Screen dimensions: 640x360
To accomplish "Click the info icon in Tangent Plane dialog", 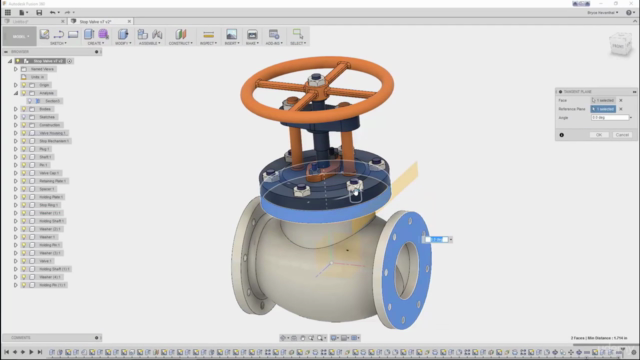I will [x=562, y=135].
